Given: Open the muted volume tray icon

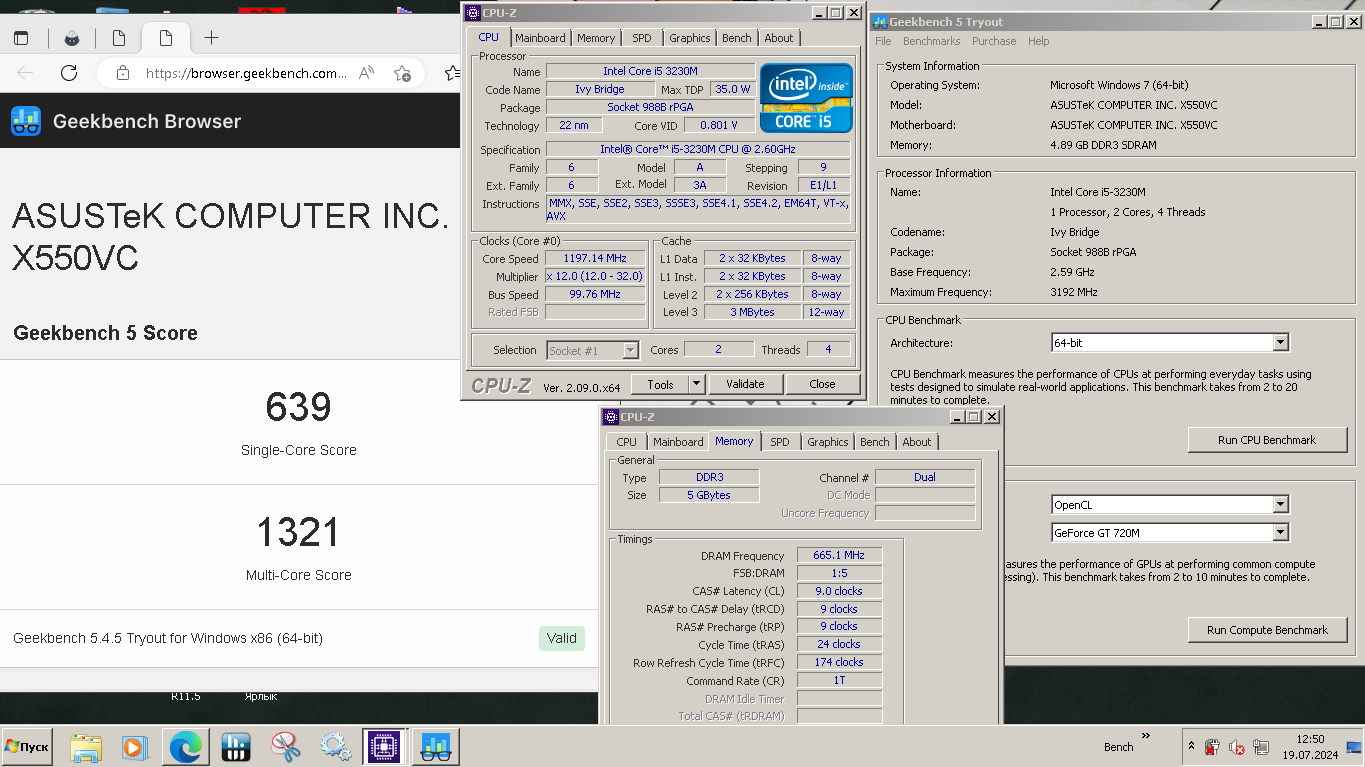Looking at the screenshot, I should point(1236,747).
